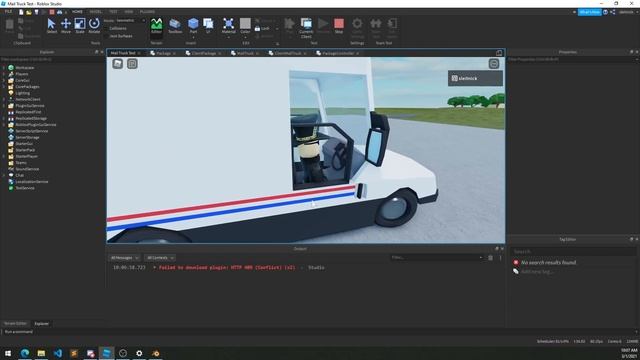Open Microsoft Edge from taskbar
640x360 pixels.
25,353
